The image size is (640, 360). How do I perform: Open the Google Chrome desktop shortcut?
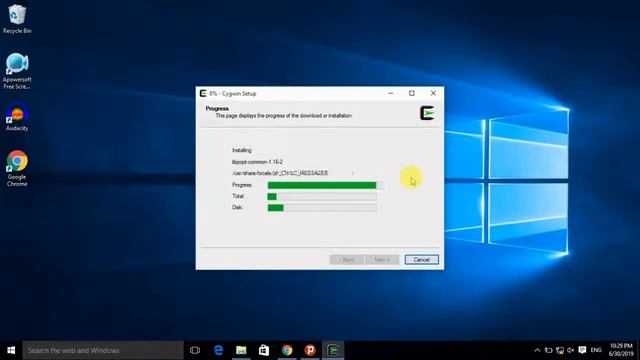click(x=17, y=169)
